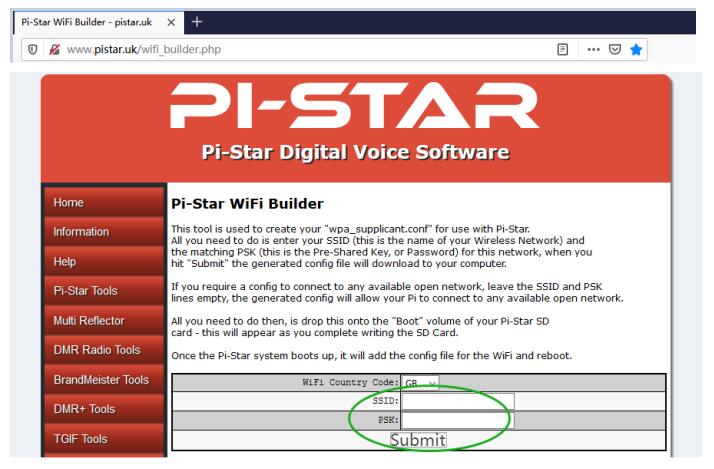Click the Submit button
The image size is (714, 469).
pyautogui.click(x=418, y=440)
